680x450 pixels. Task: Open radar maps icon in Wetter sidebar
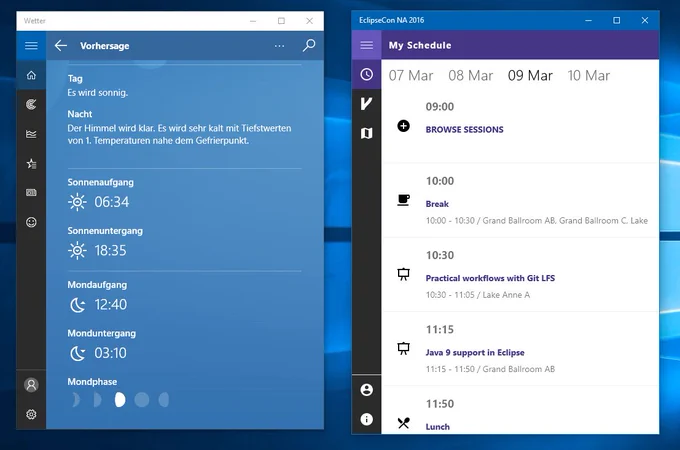31,104
